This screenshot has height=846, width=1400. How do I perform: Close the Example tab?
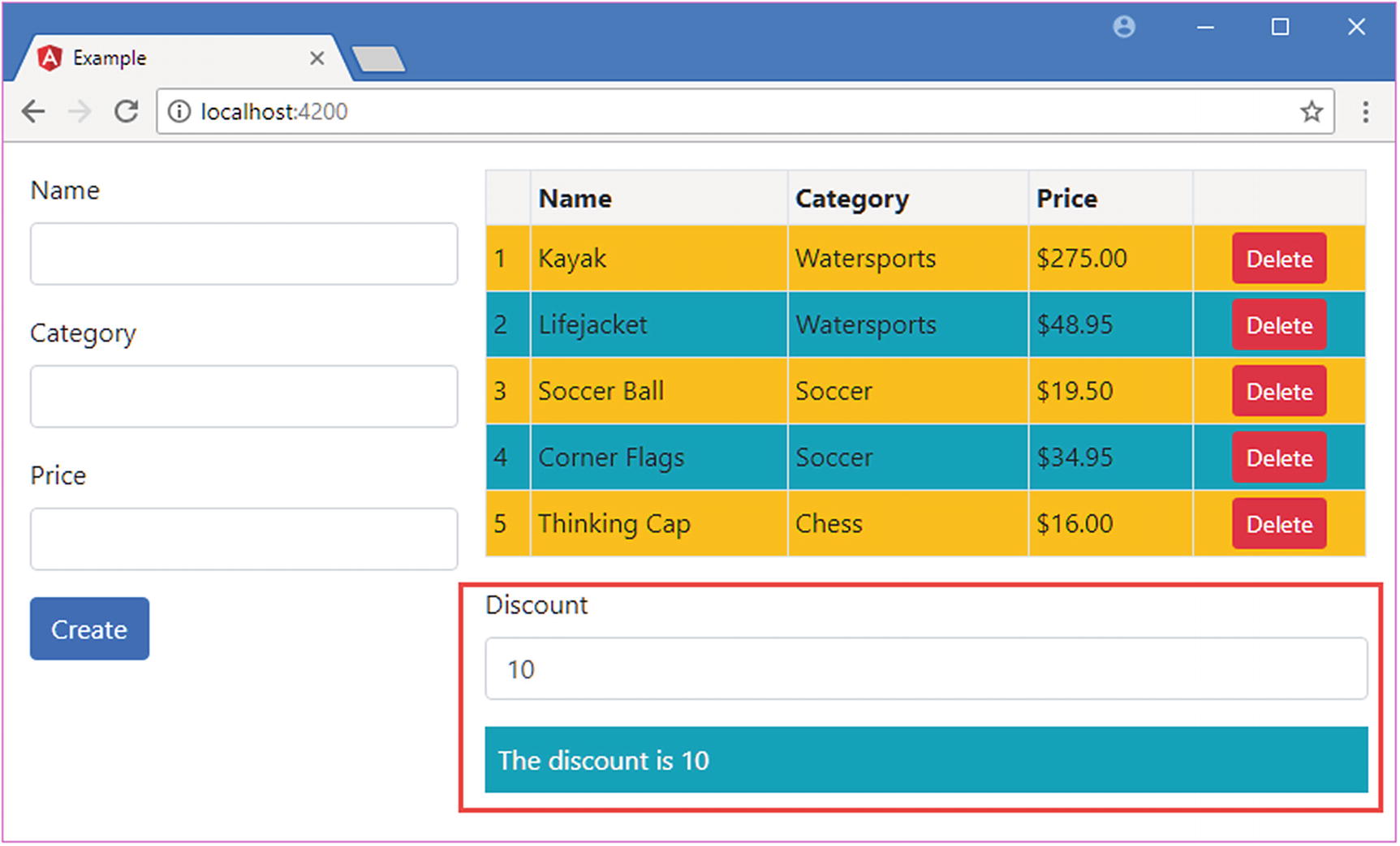point(317,58)
